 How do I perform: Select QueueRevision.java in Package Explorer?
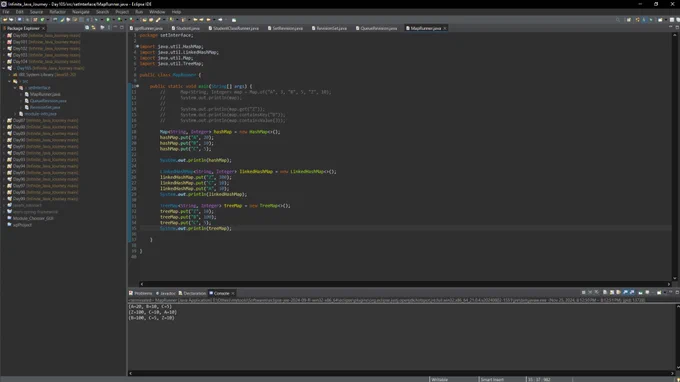click(x=48, y=101)
